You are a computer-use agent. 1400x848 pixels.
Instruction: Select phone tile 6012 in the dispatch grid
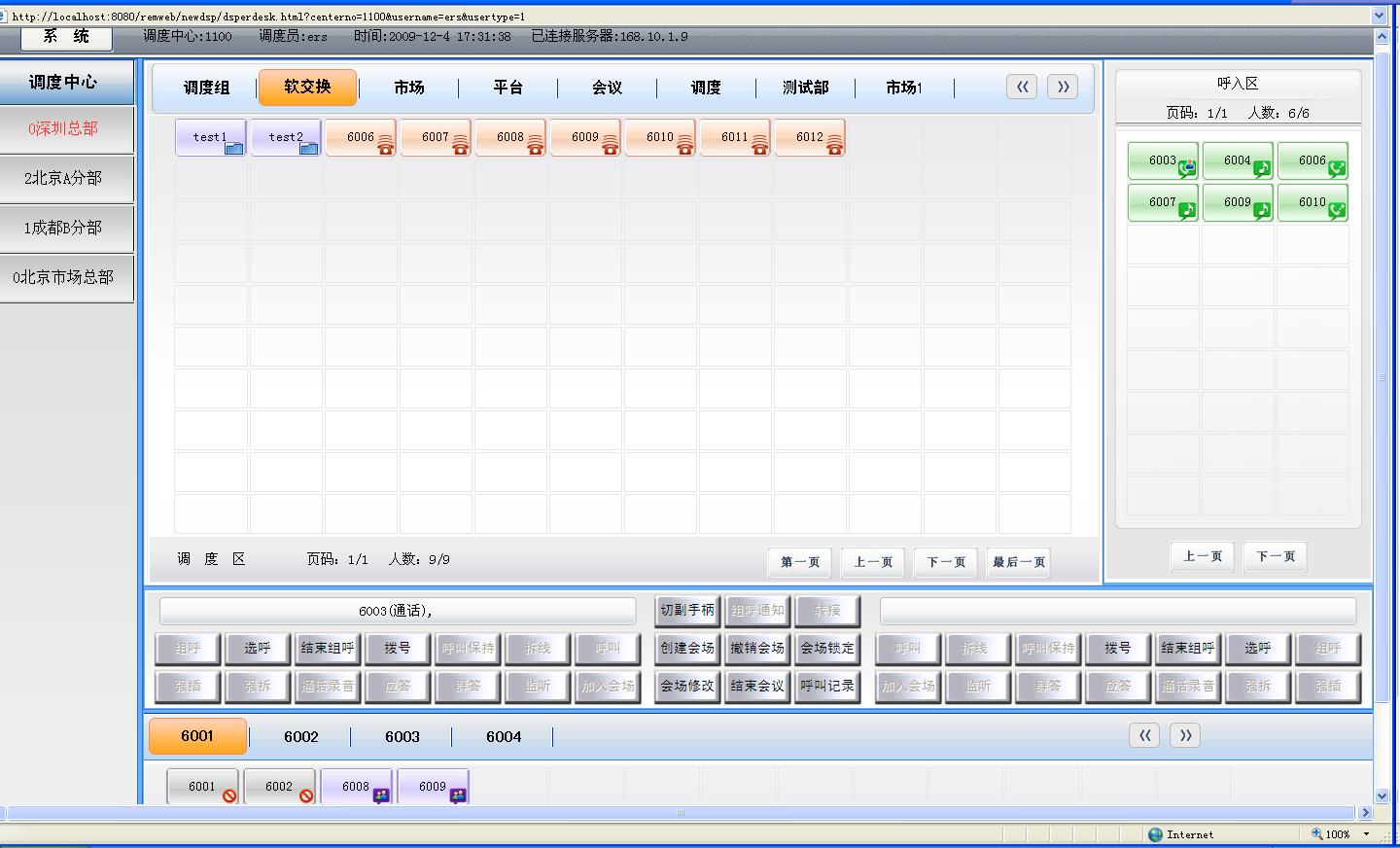[810, 137]
